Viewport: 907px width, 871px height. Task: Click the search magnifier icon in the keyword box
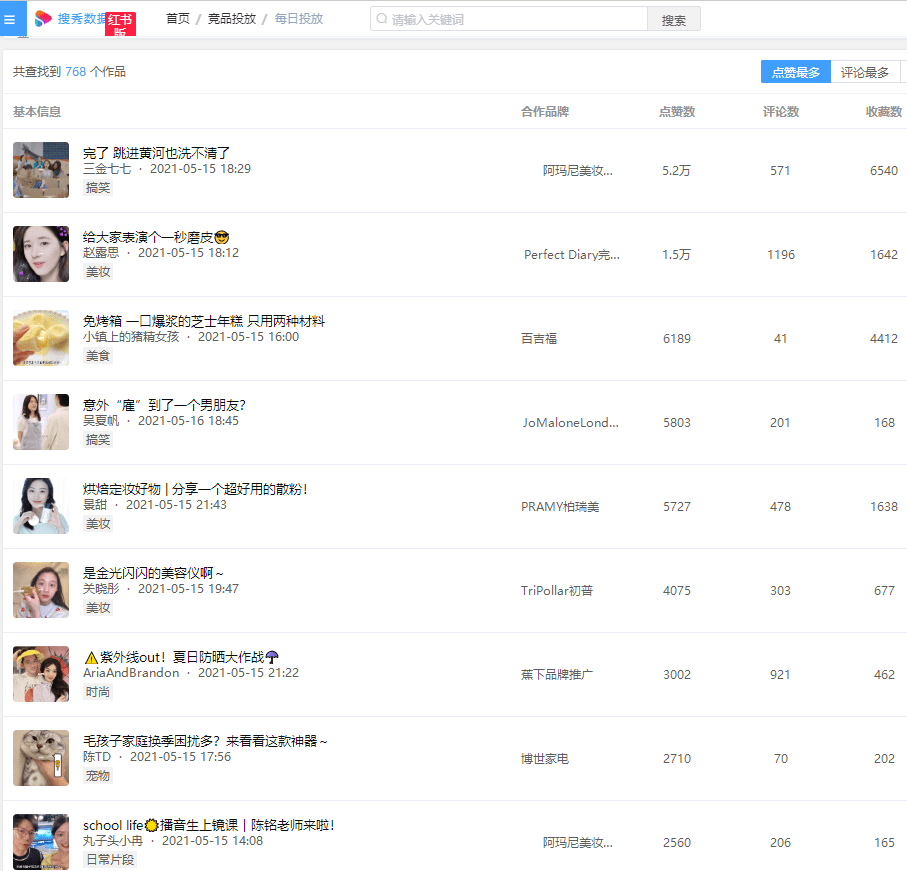[x=382, y=19]
